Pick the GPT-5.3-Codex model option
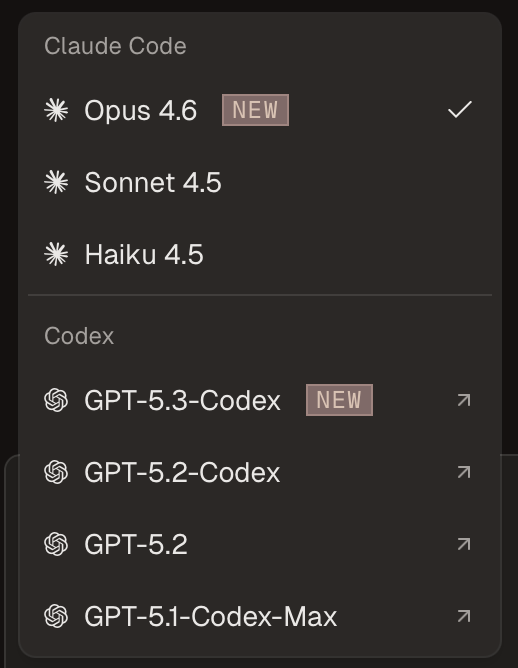This screenshot has height=668, width=518. click(260, 400)
